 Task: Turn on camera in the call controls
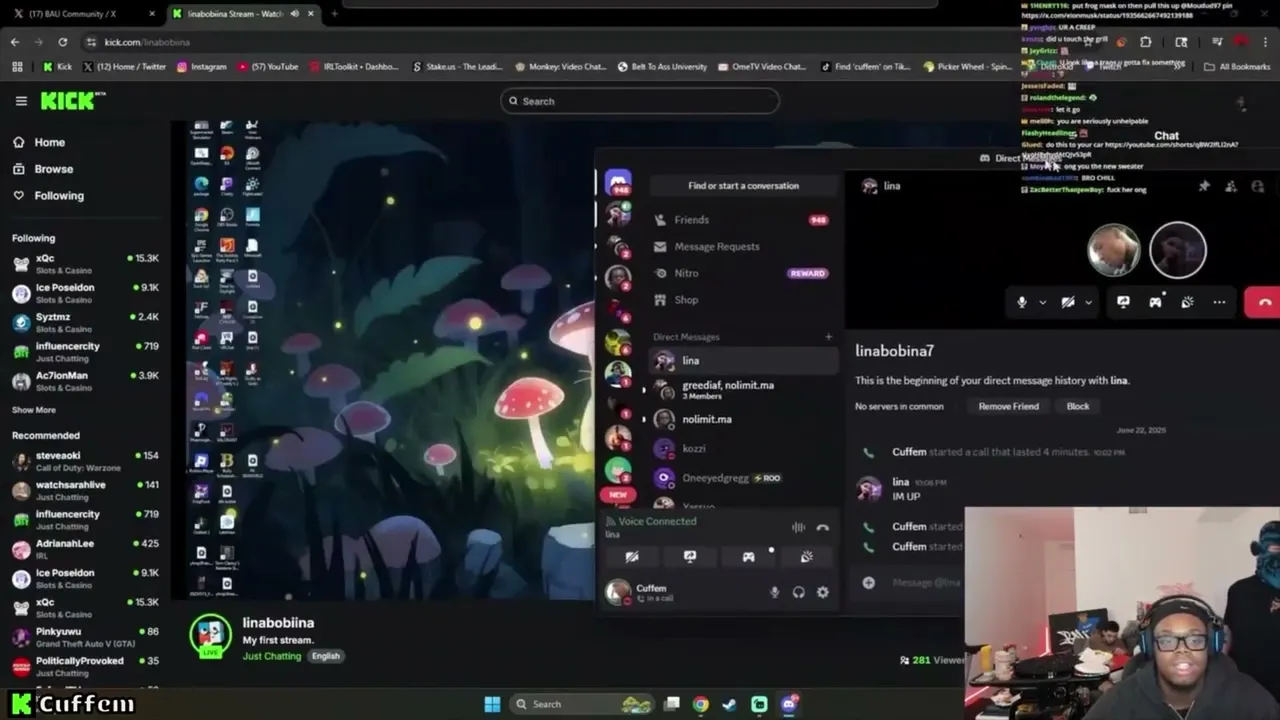click(1068, 302)
